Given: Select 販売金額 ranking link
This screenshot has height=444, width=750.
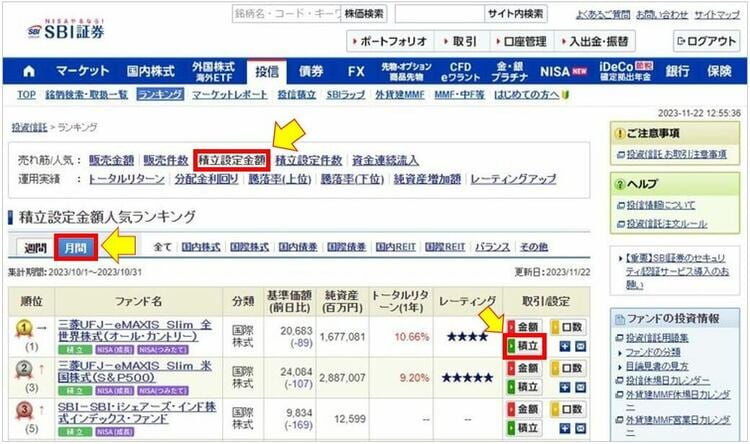Looking at the screenshot, I should click(x=111, y=160).
